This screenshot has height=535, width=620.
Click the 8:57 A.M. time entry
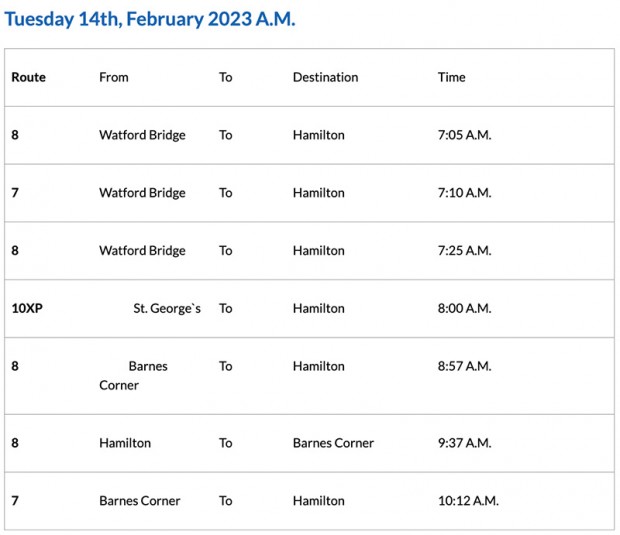(464, 367)
